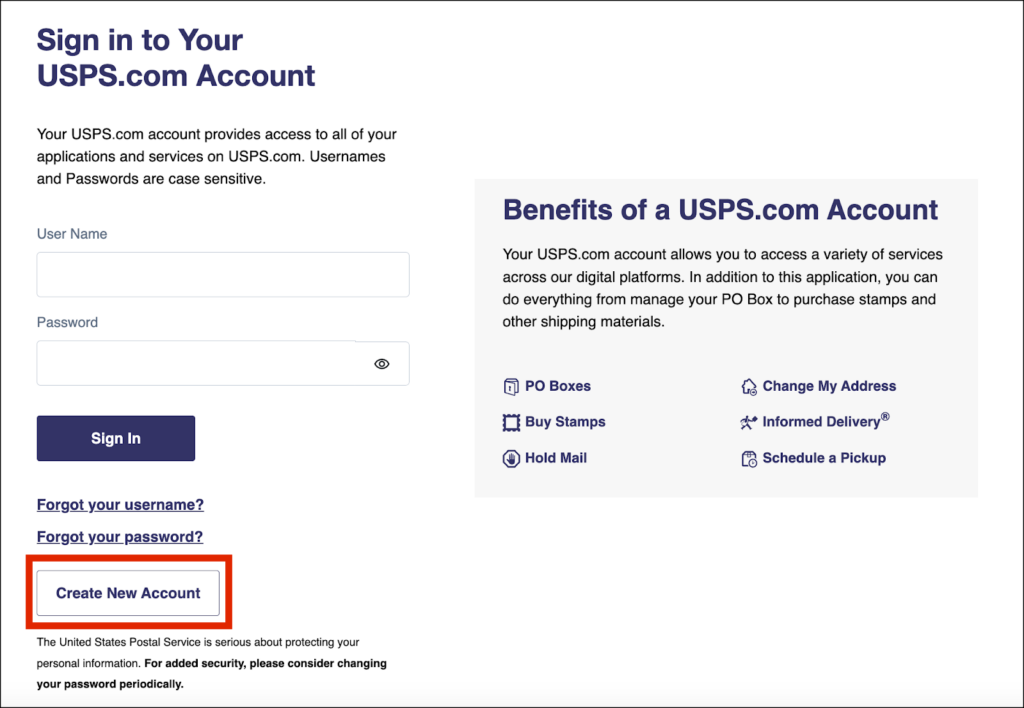Click the Buy Stamps stamp icon
Viewport: 1024px width, 708px height.
coord(511,422)
